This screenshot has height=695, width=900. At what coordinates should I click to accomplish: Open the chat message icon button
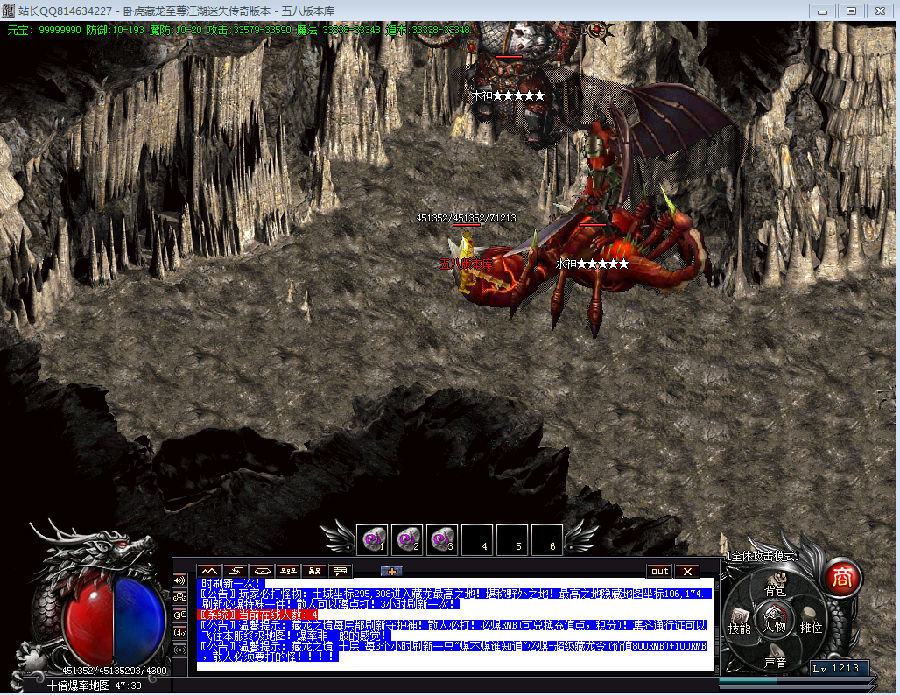pyautogui.click(x=340, y=571)
